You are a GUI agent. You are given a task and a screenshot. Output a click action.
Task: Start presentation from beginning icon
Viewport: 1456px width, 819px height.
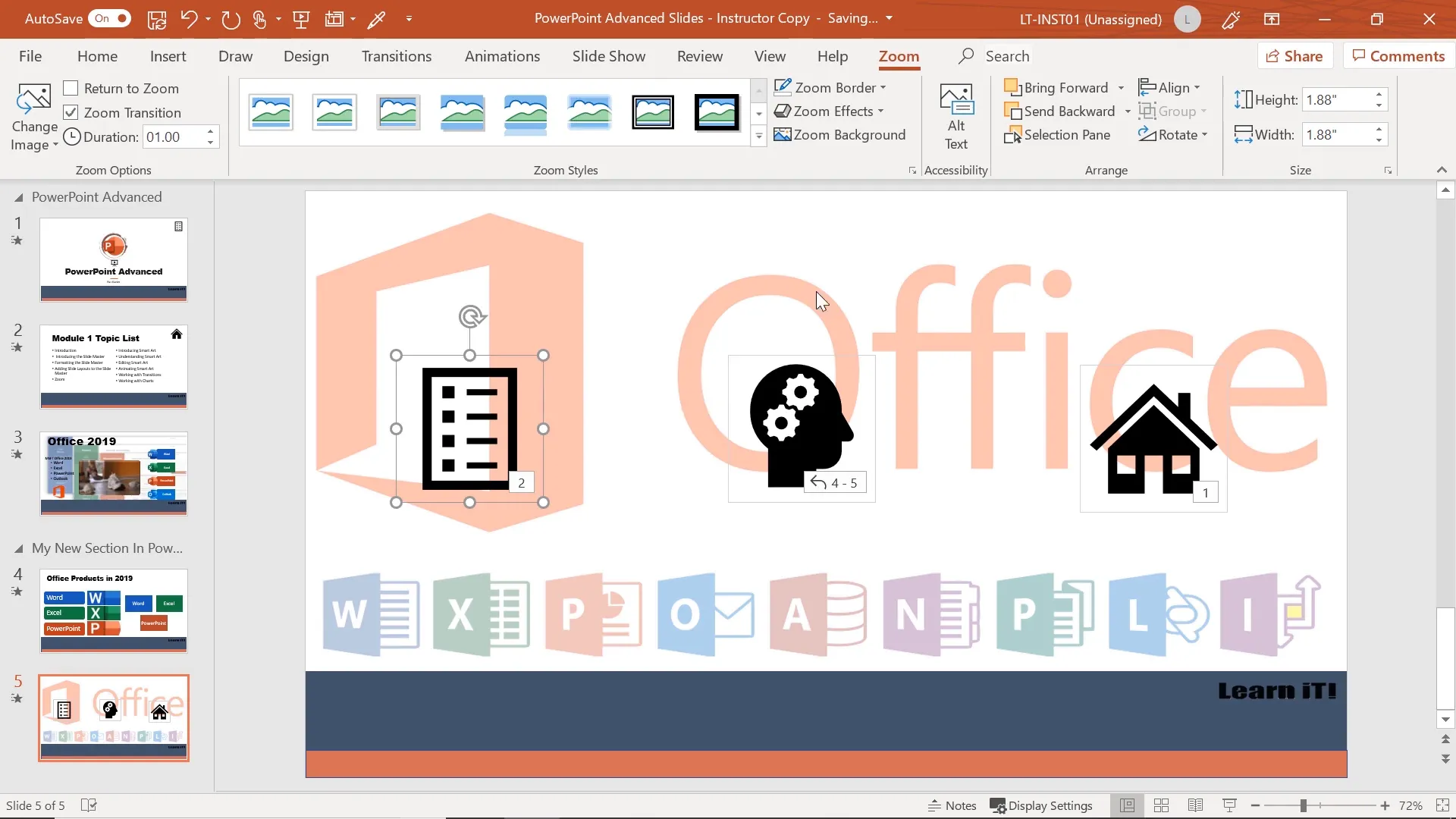point(301,19)
